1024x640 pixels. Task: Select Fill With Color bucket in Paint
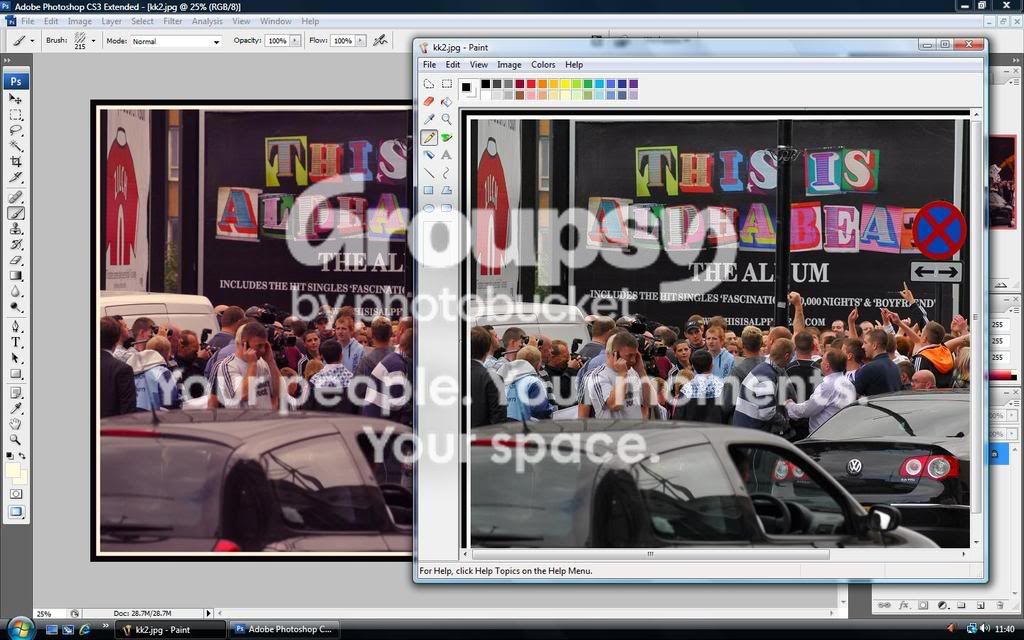[x=446, y=101]
